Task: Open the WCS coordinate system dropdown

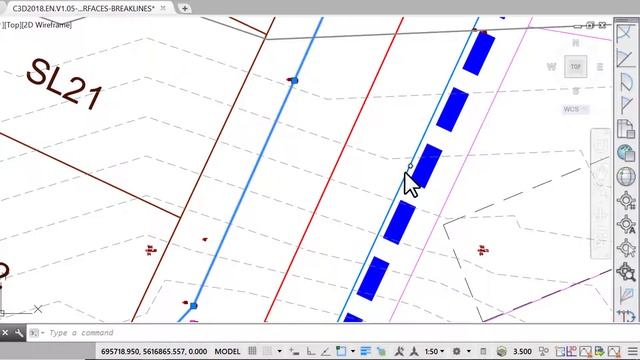Action: point(575,109)
